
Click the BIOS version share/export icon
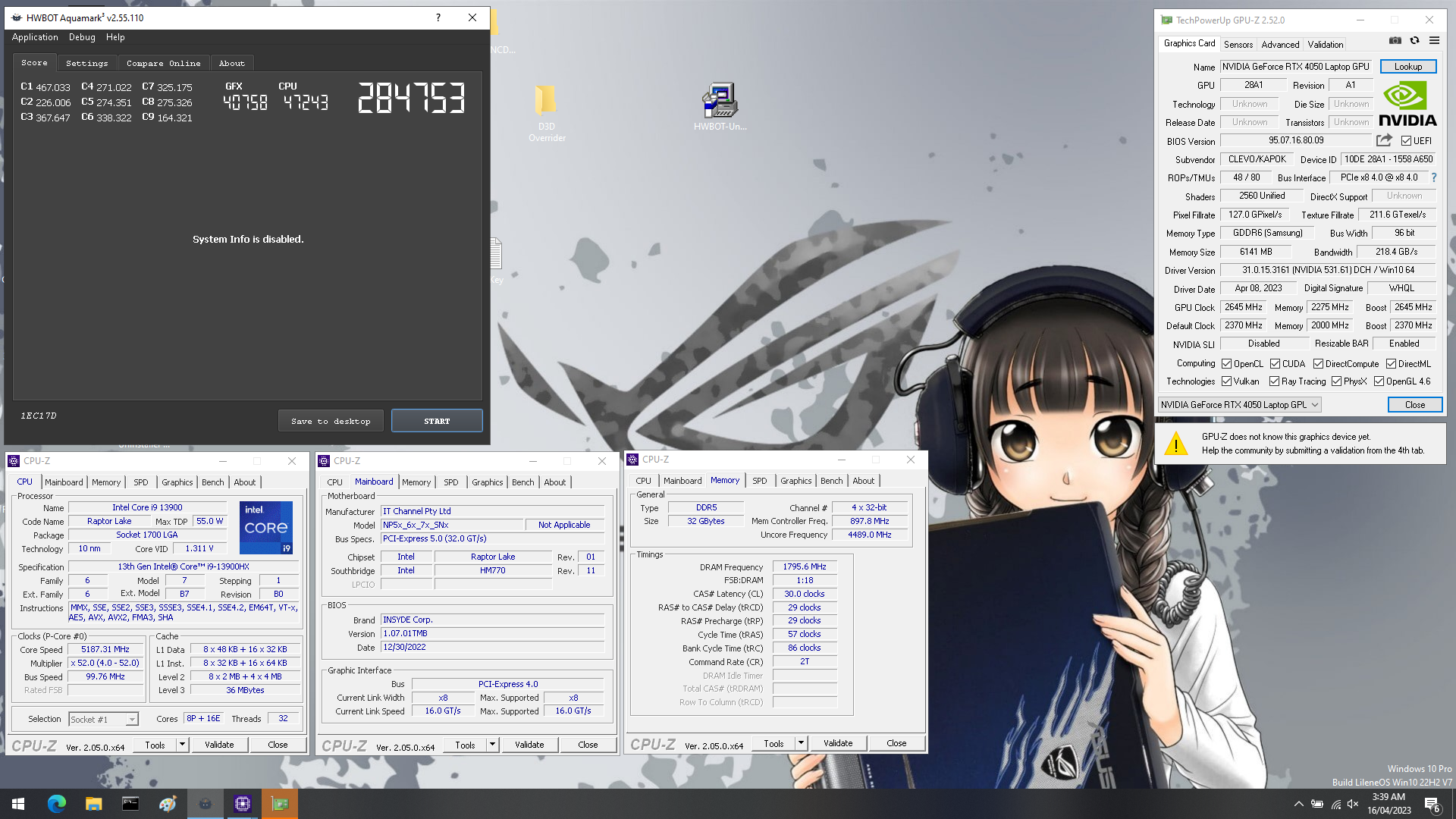pos(1384,141)
